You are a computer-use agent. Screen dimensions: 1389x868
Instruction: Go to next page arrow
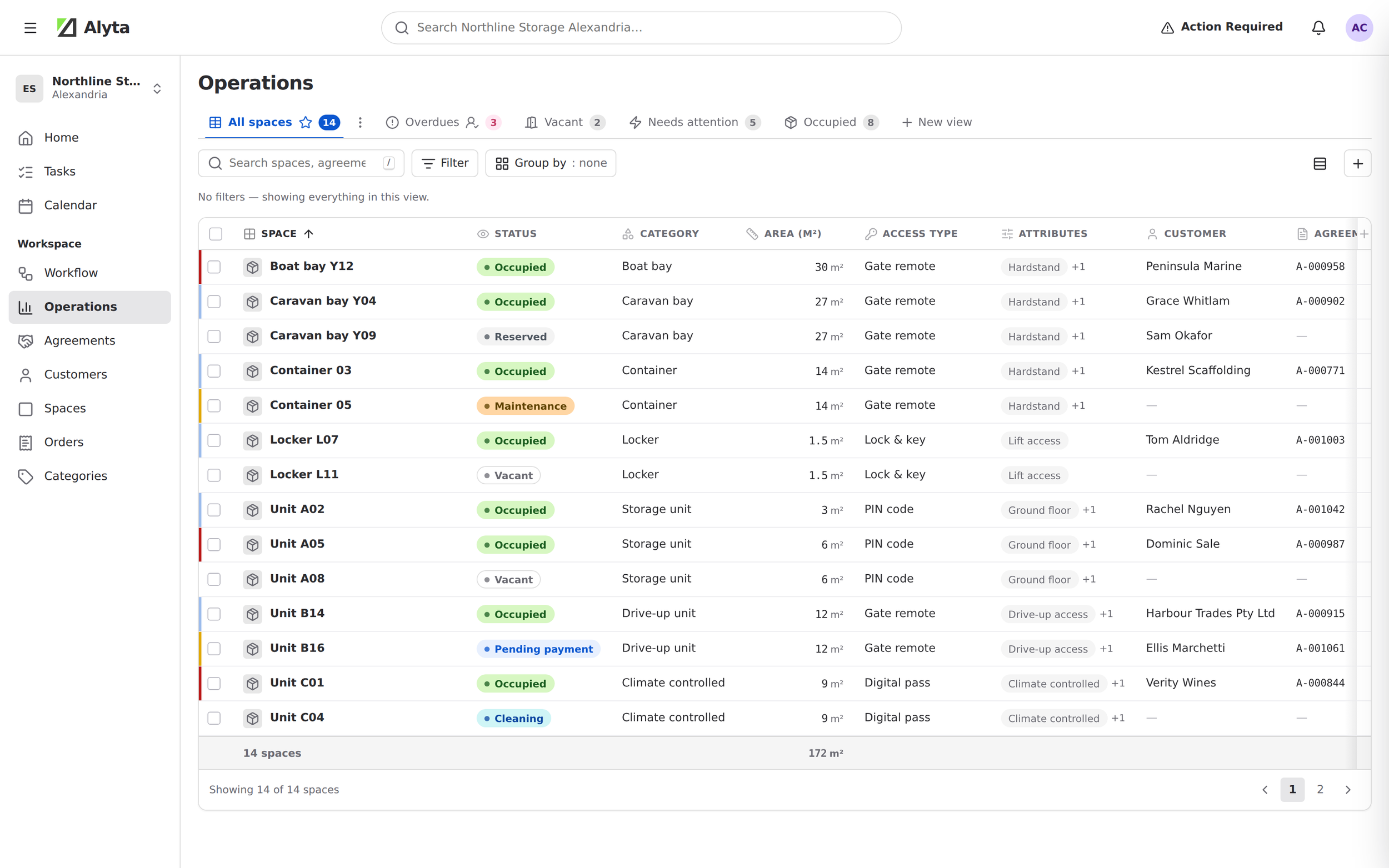(x=1348, y=790)
